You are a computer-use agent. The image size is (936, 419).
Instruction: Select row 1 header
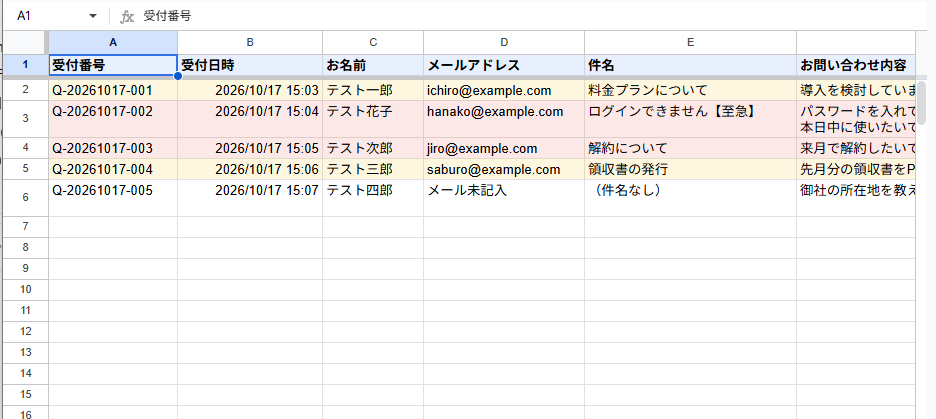[x=25, y=65]
